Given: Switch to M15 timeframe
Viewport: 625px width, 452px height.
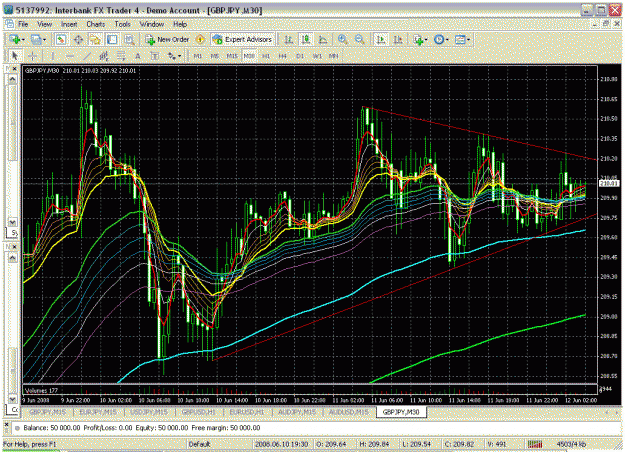Looking at the screenshot, I should pyautogui.click(x=232, y=56).
